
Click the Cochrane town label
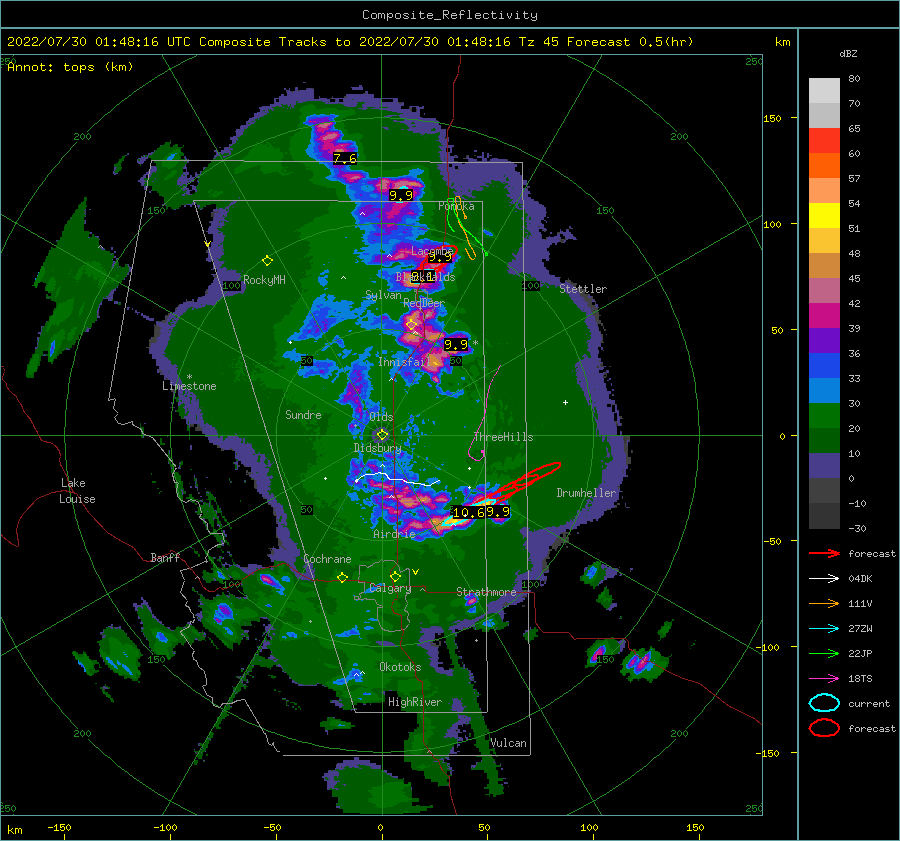pos(327,559)
